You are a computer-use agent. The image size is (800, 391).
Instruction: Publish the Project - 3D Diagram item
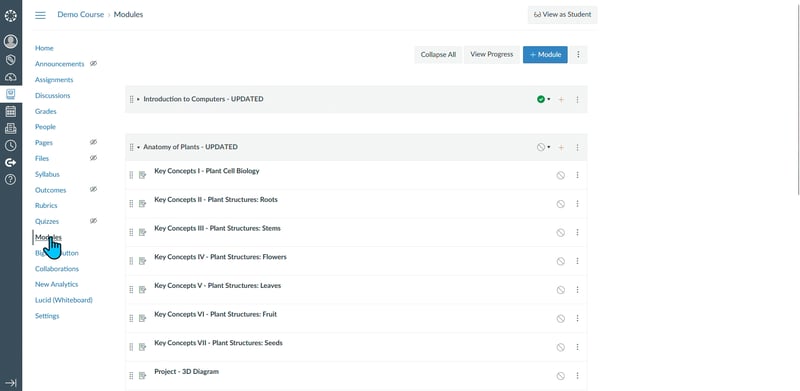560,376
